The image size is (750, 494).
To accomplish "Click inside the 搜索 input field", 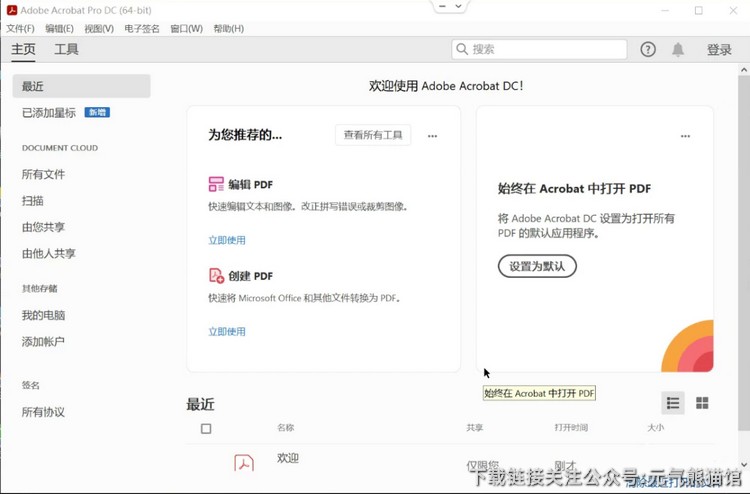I will coord(545,50).
